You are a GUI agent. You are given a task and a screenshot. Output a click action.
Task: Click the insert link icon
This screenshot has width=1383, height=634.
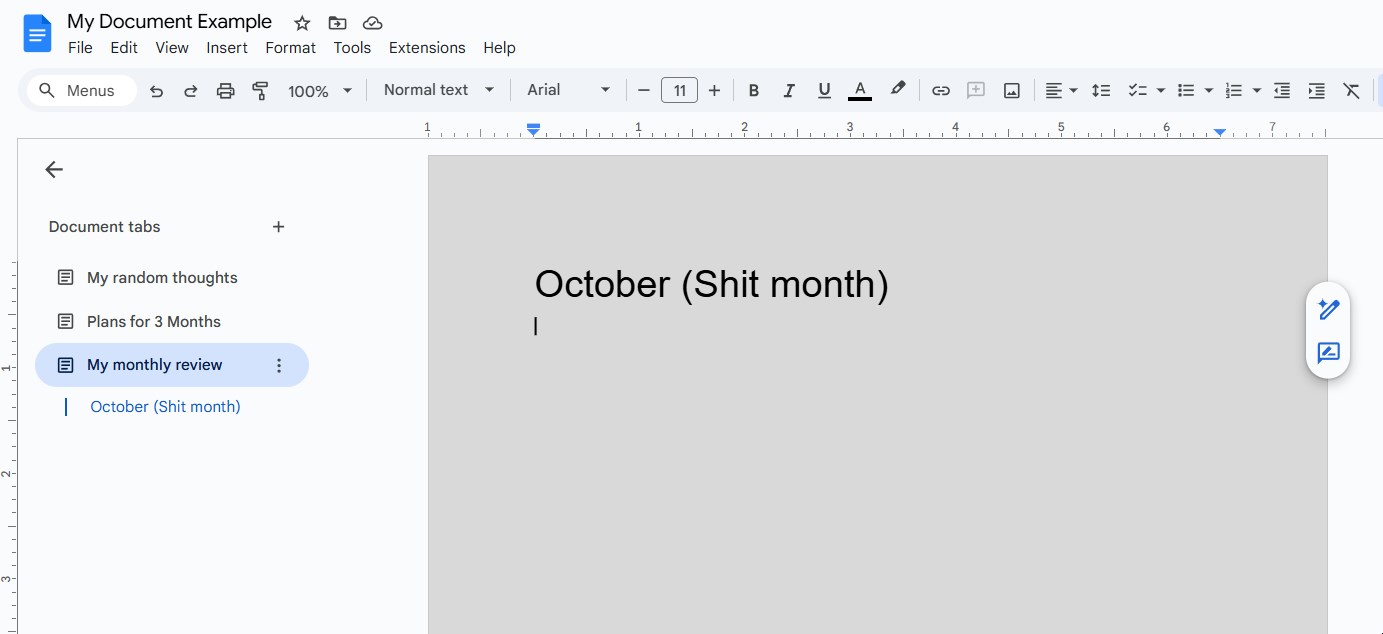tap(940, 91)
